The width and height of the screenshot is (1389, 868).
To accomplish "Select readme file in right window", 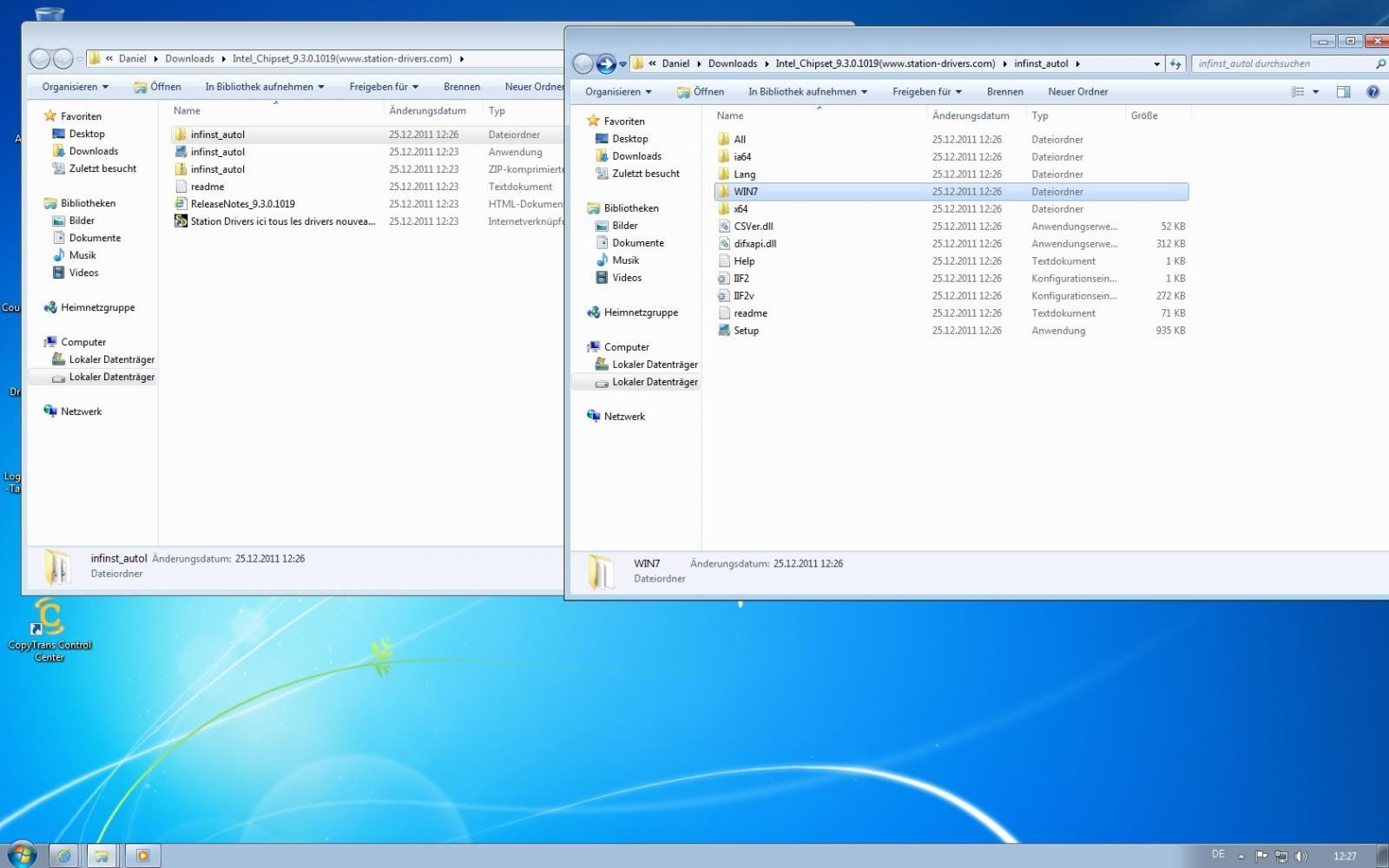I will pos(750,313).
